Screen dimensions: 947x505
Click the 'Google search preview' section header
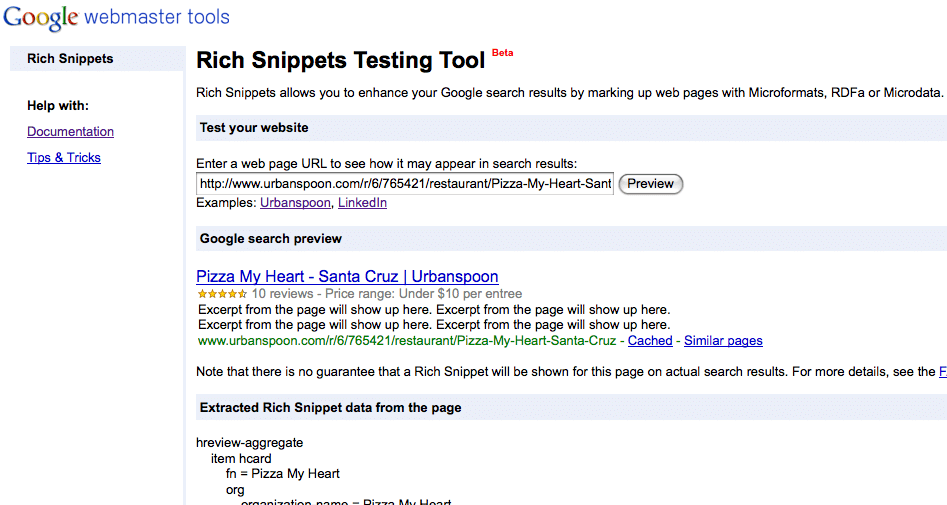point(271,239)
